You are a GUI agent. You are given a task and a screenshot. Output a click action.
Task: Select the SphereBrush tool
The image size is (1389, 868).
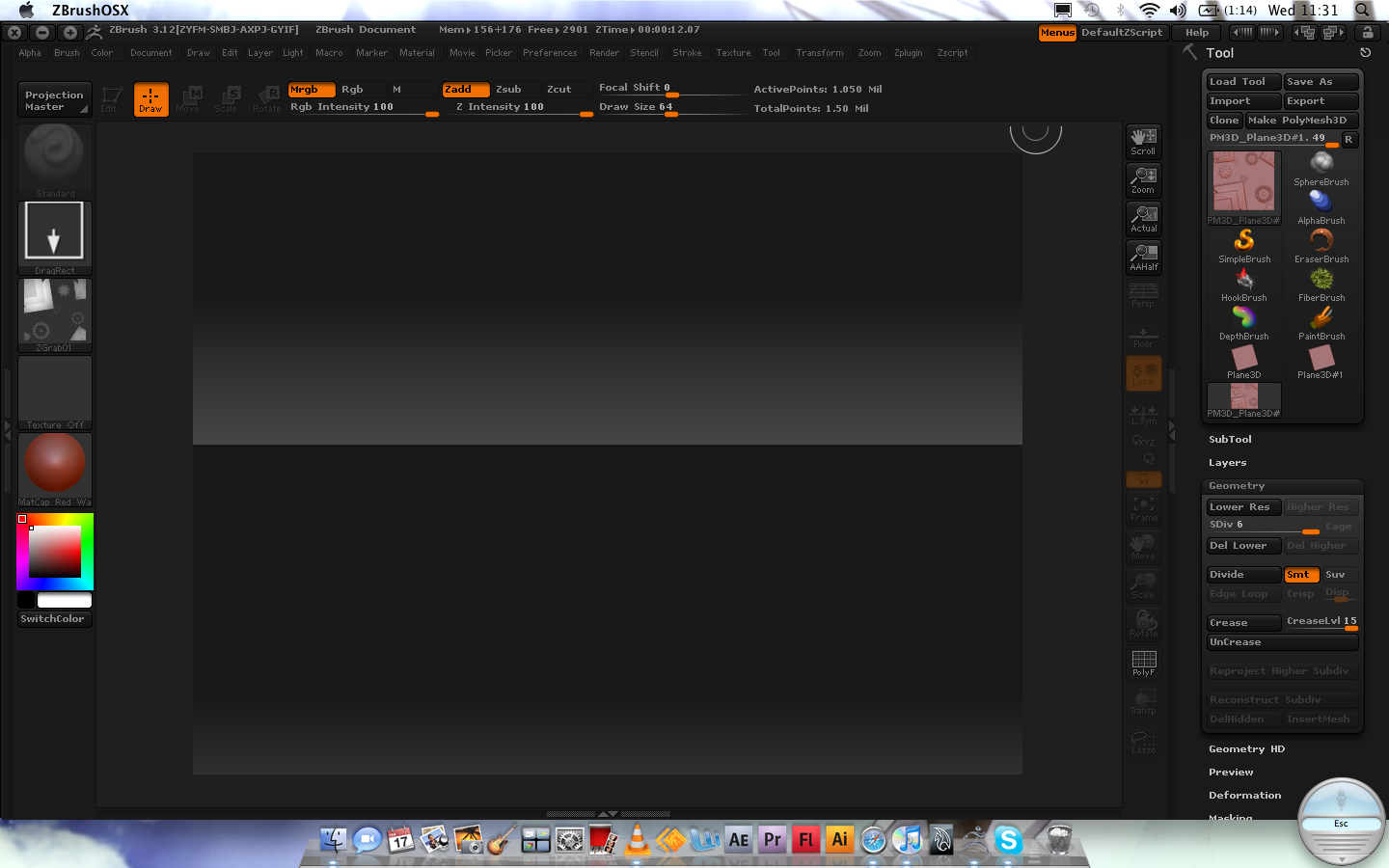click(x=1321, y=170)
